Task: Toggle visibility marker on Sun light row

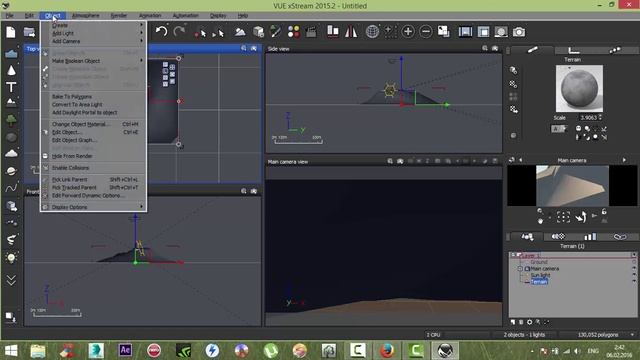Action: 634,275
